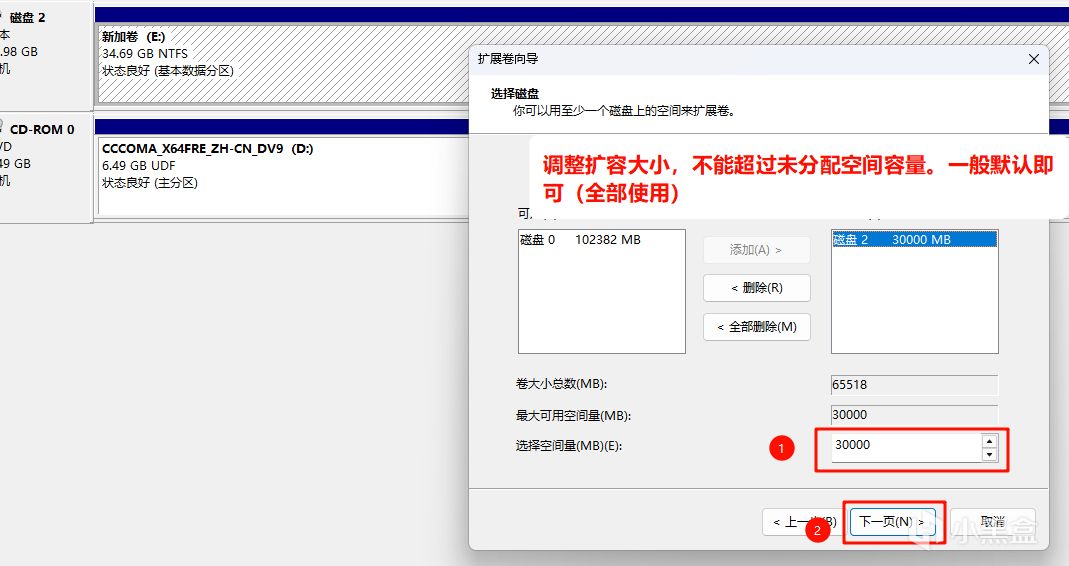Decrease space amount with down spinner arrow
This screenshot has width=1069, height=566.
coord(989,455)
